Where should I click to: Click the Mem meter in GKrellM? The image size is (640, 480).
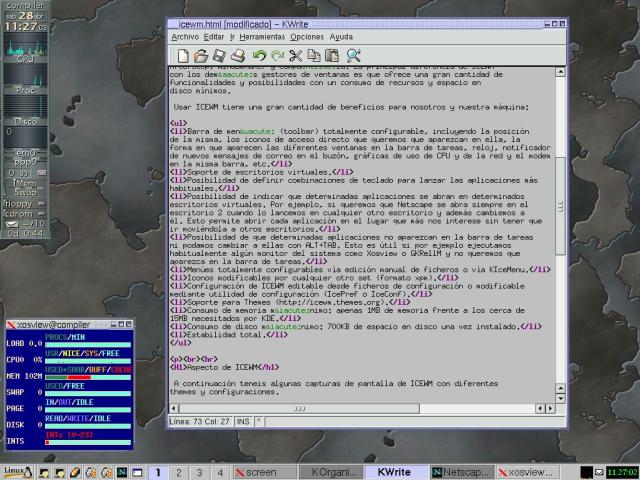(x=25, y=183)
